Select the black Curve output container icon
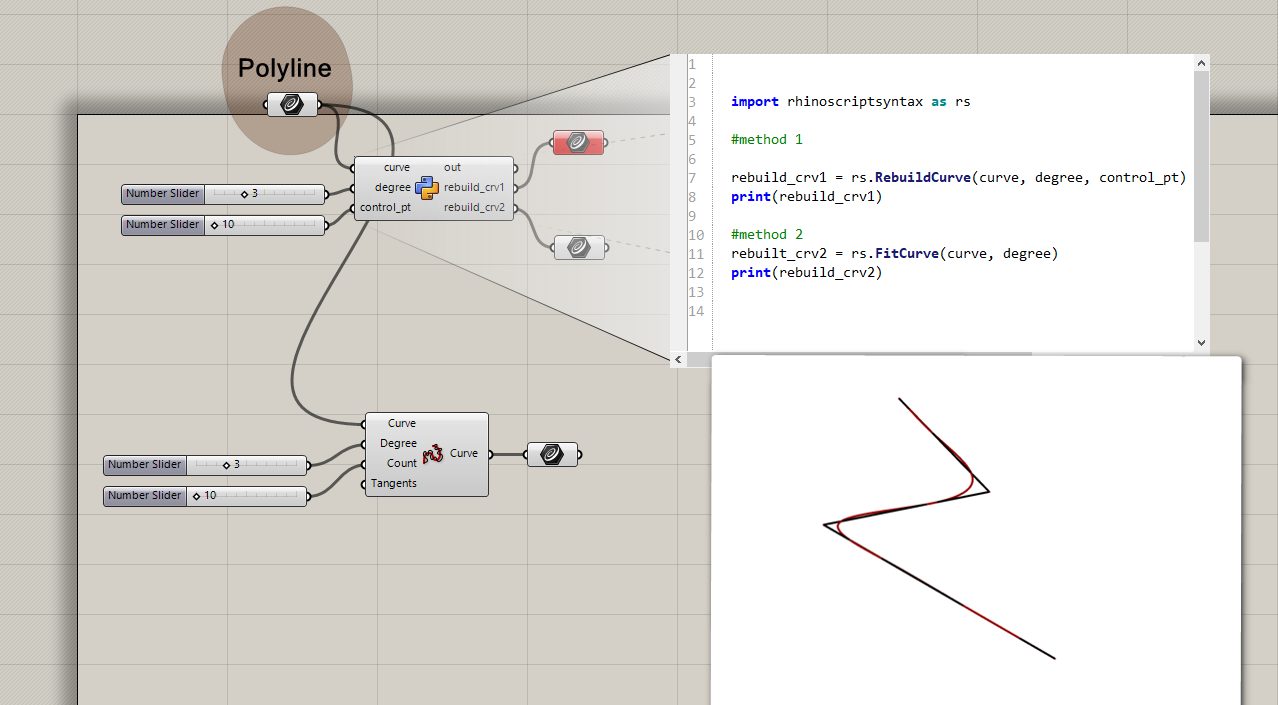Viewport: 1278px width, 705px height. click(x=553, y=454)
